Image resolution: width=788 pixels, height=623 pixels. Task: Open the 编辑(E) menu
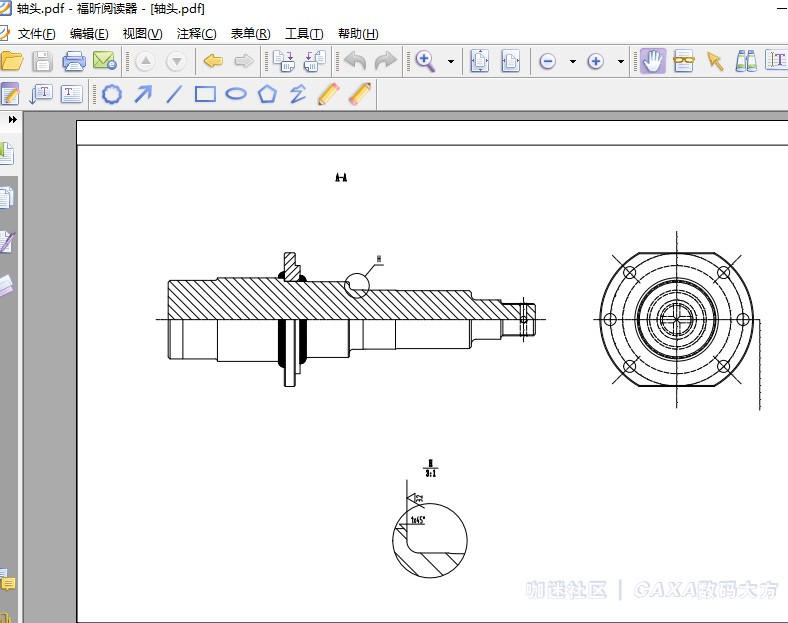coord(89,34)
